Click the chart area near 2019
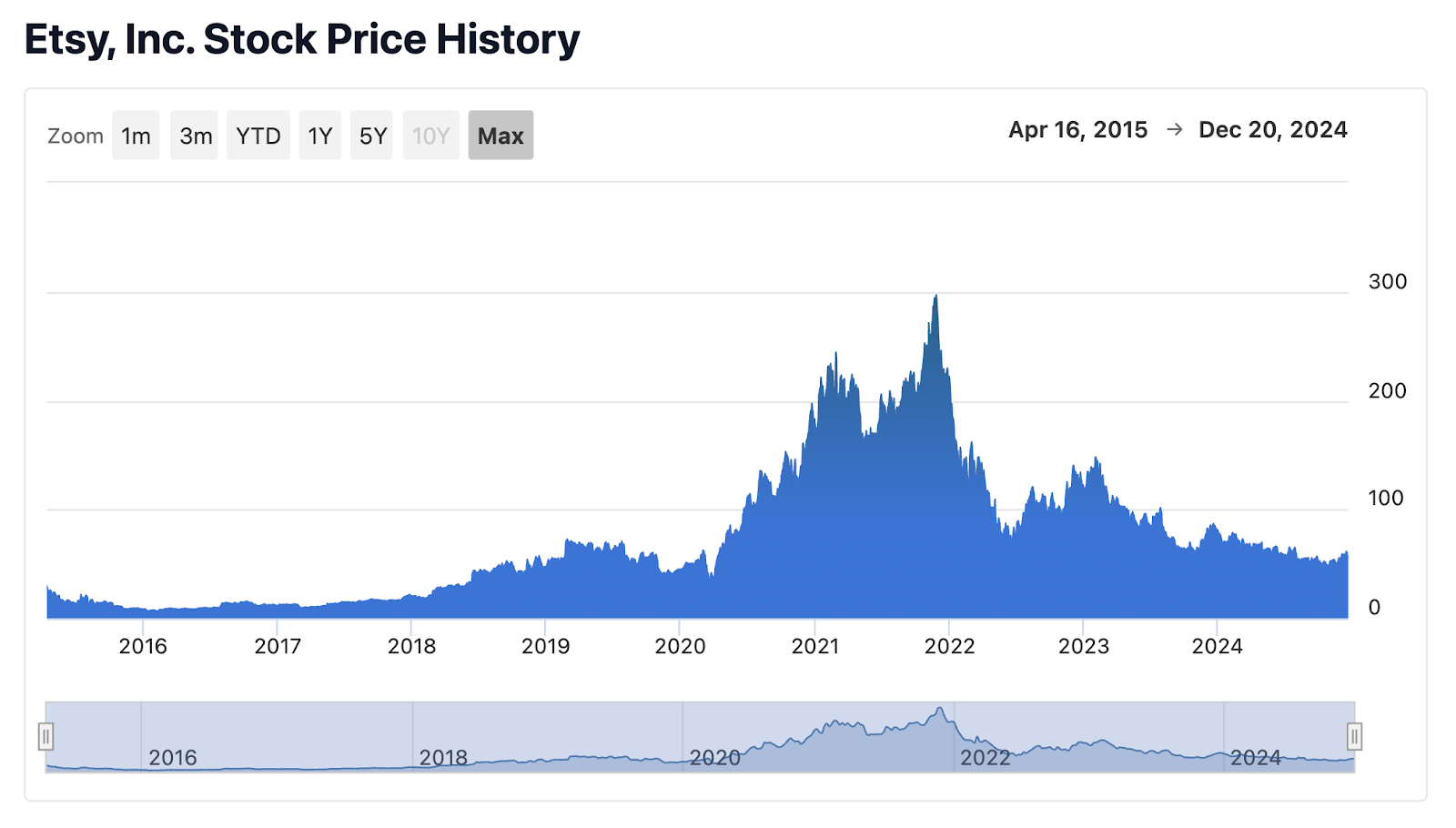This screenshot has height=828, width=1456. click(x=546, y=573)
